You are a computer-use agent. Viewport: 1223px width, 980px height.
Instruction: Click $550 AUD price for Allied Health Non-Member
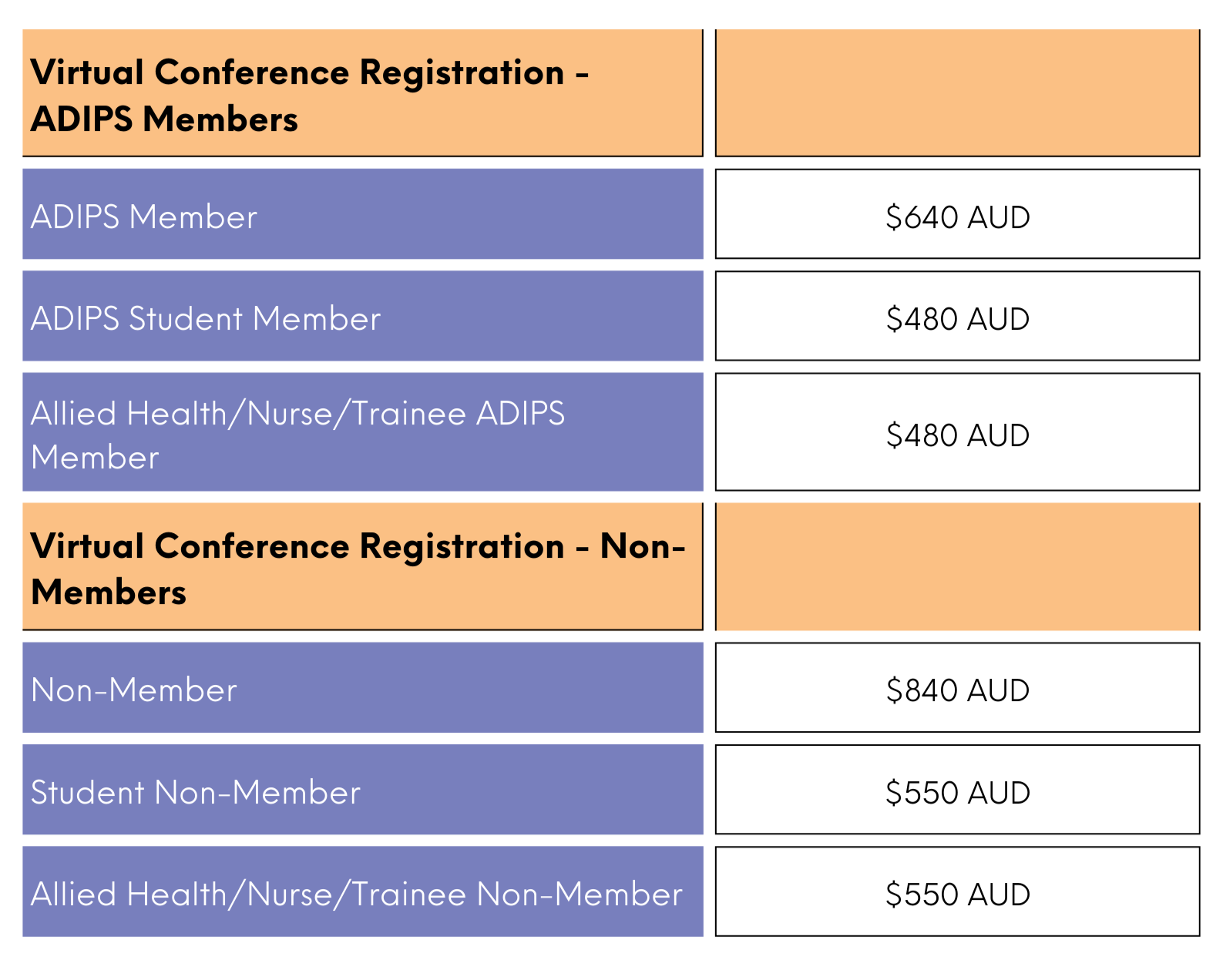point(957,894)
